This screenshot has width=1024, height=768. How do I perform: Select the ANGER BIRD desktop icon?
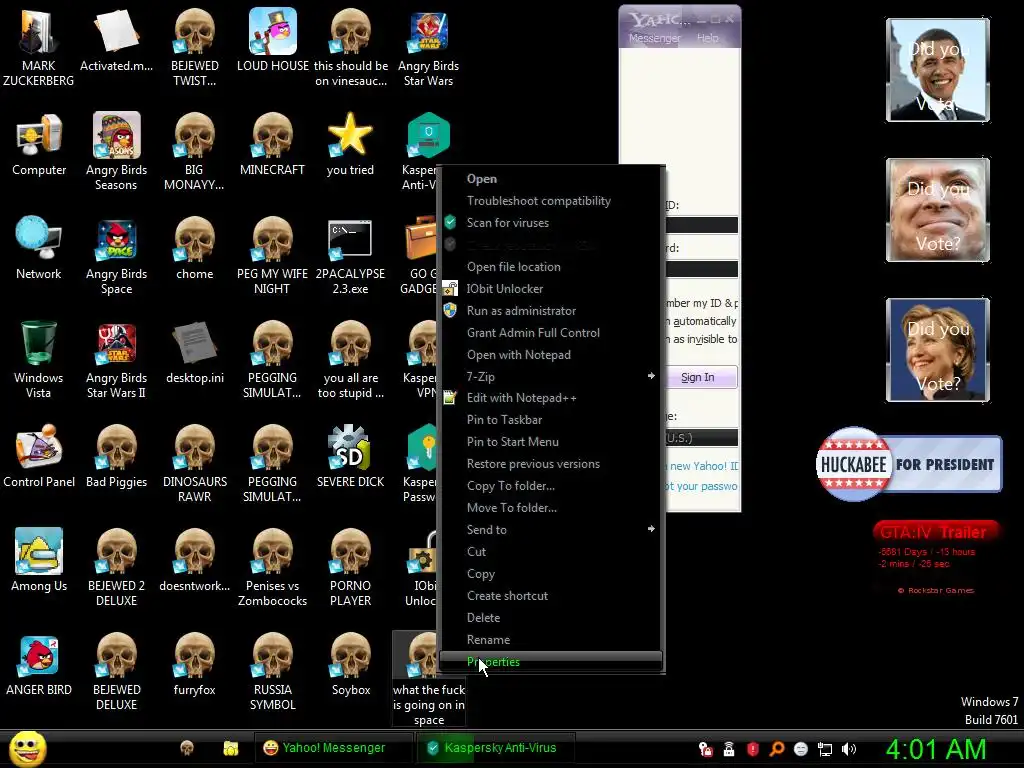pyautogui.click(x=39, y=664)
